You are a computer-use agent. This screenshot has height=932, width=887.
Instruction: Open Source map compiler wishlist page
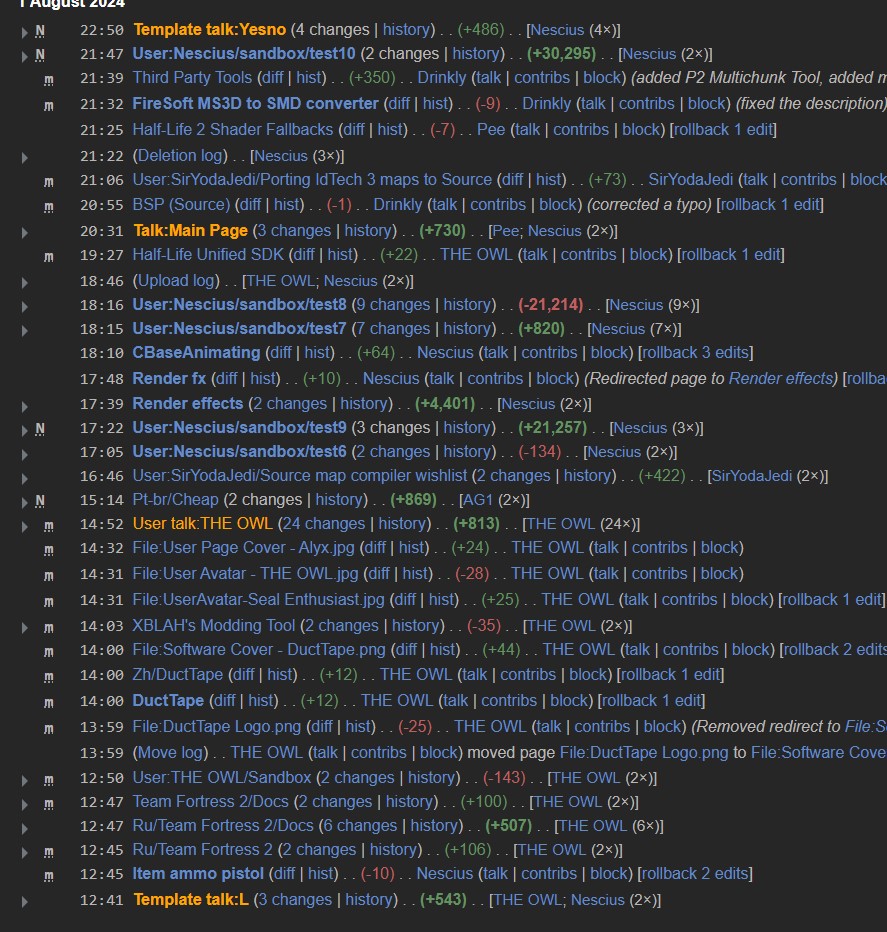[300, 476]
